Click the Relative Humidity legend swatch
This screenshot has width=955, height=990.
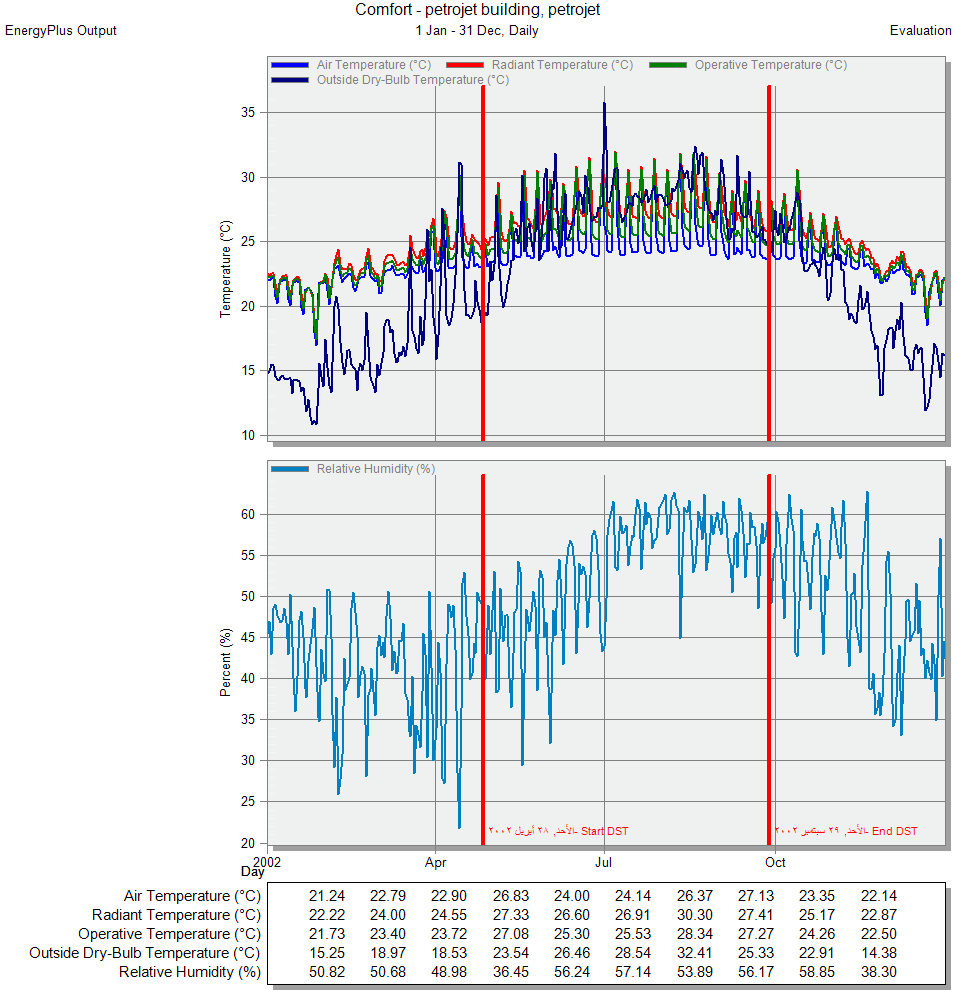291,469
